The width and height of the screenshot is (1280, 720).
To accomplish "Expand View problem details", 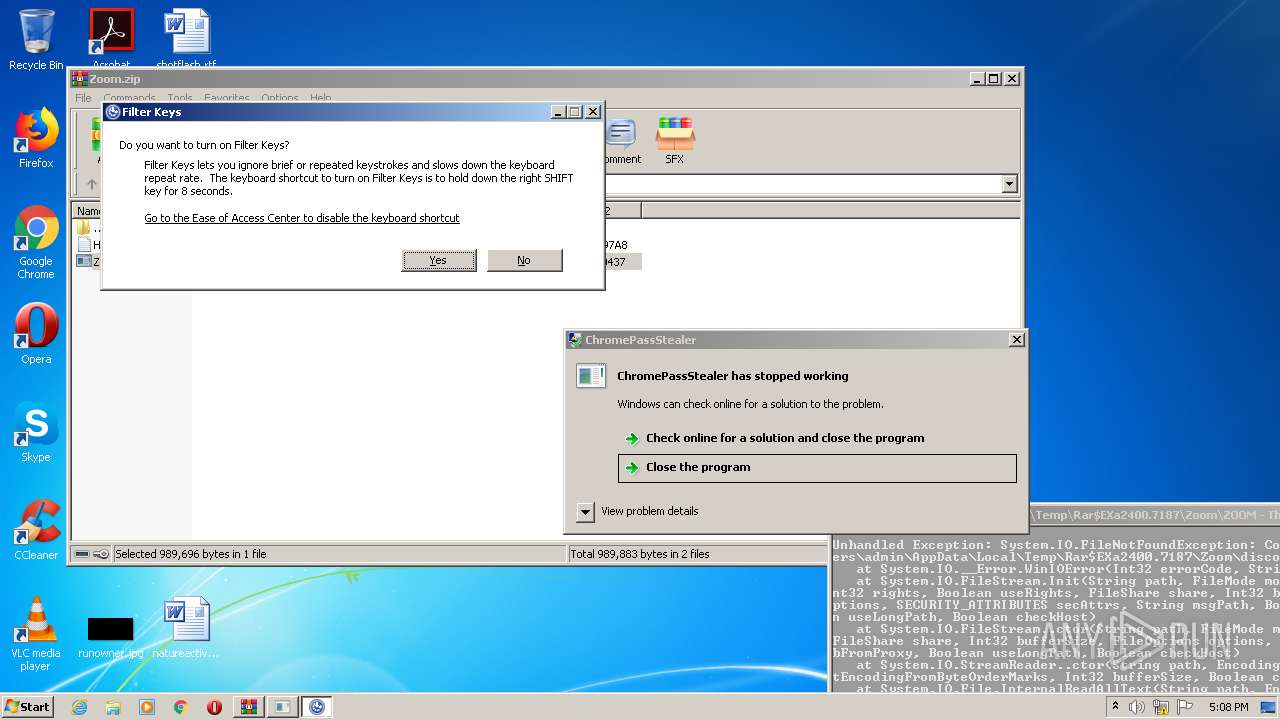I will 586,512.
